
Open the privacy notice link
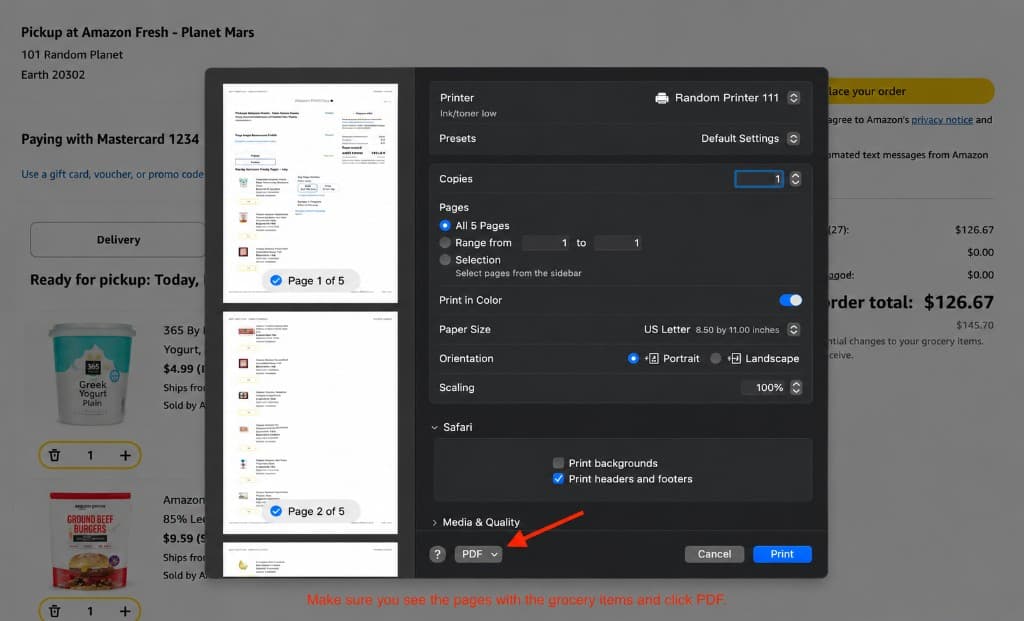pos(942,119)
